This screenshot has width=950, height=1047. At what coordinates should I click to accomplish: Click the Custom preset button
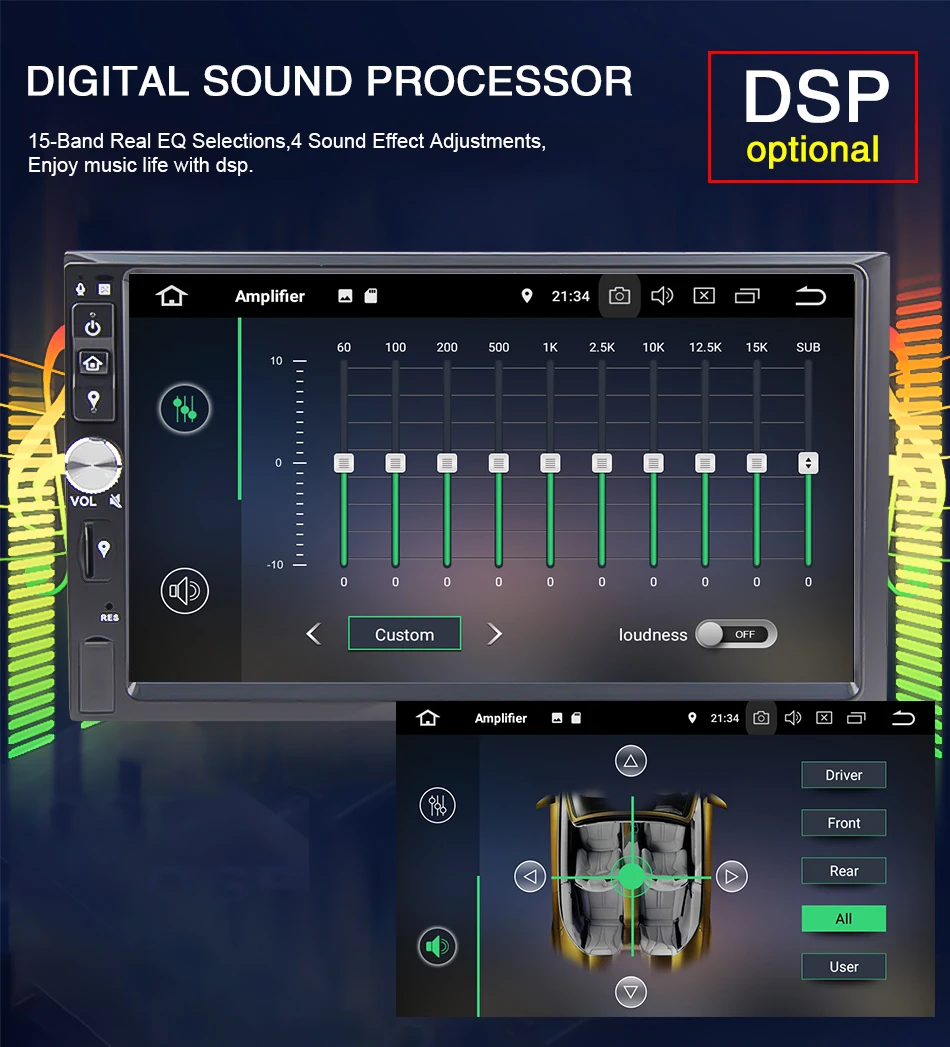click(405, 634)
